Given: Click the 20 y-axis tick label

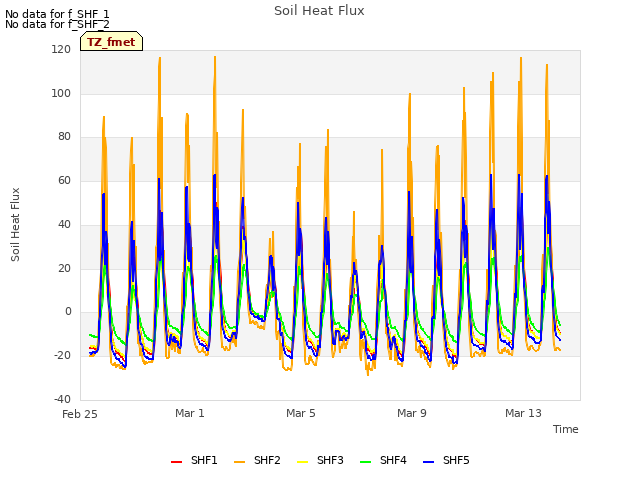Looking at the screenshot, I should point(64,269).
